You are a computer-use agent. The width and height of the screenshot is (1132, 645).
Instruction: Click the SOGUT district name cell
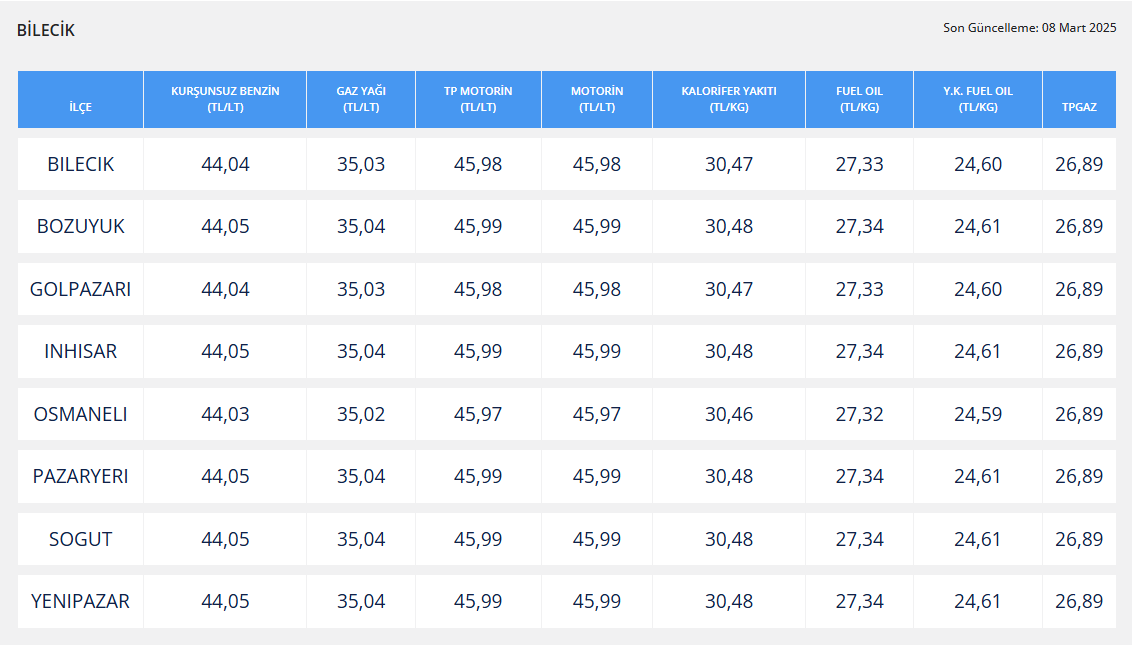[x=80, y=539]
